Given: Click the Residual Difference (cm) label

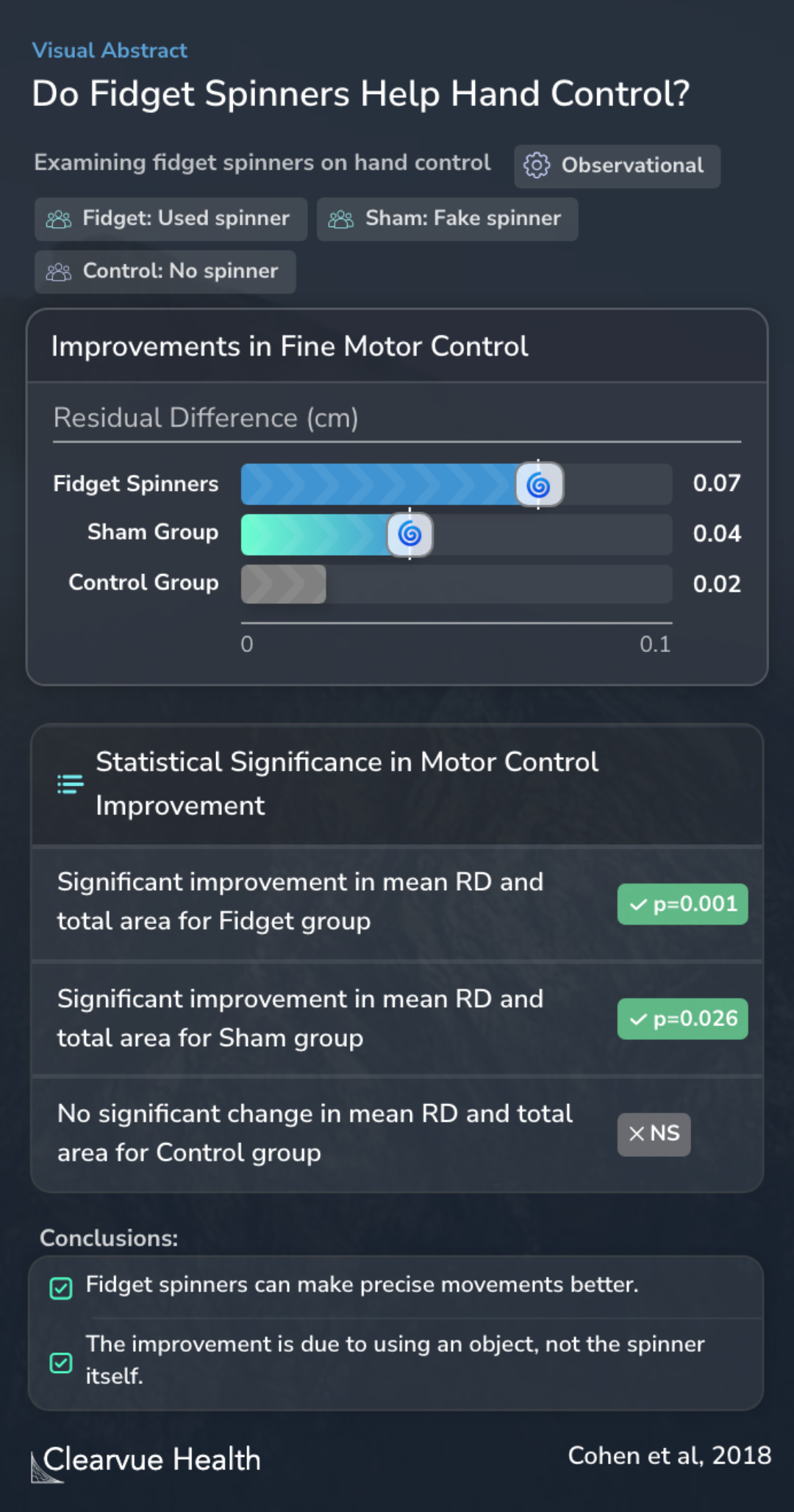Looking at the screenshot, I should 206,418.
